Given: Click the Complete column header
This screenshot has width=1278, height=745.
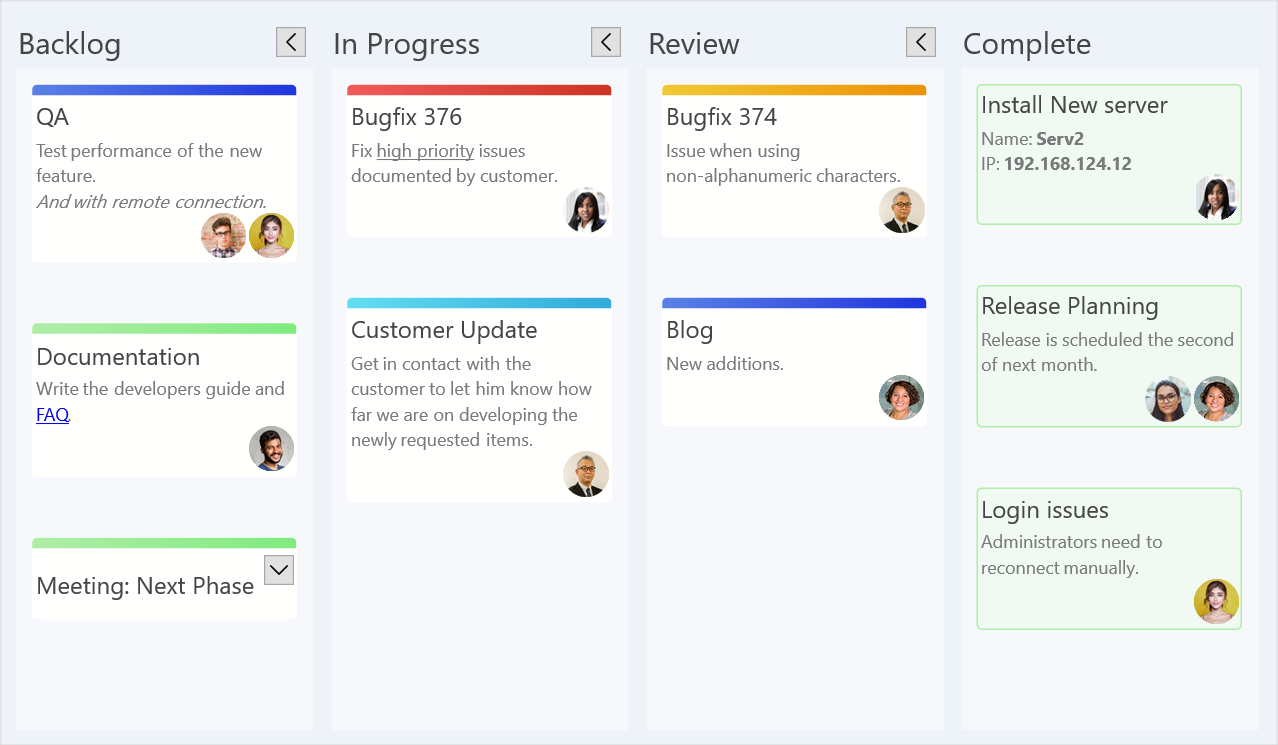Looking at the screenshot, I should (1026, 43).
